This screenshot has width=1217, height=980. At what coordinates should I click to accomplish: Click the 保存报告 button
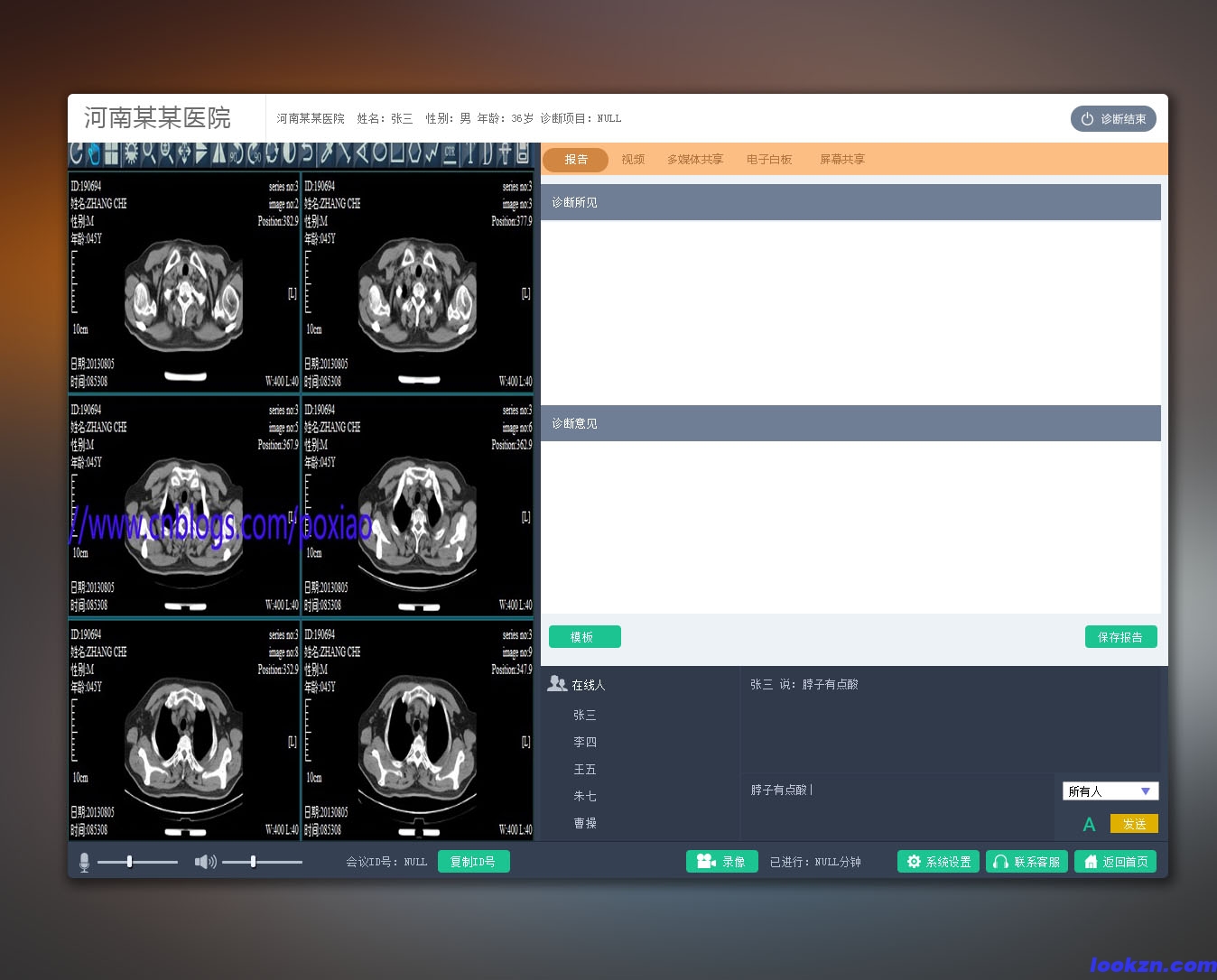coord(1120,637)
